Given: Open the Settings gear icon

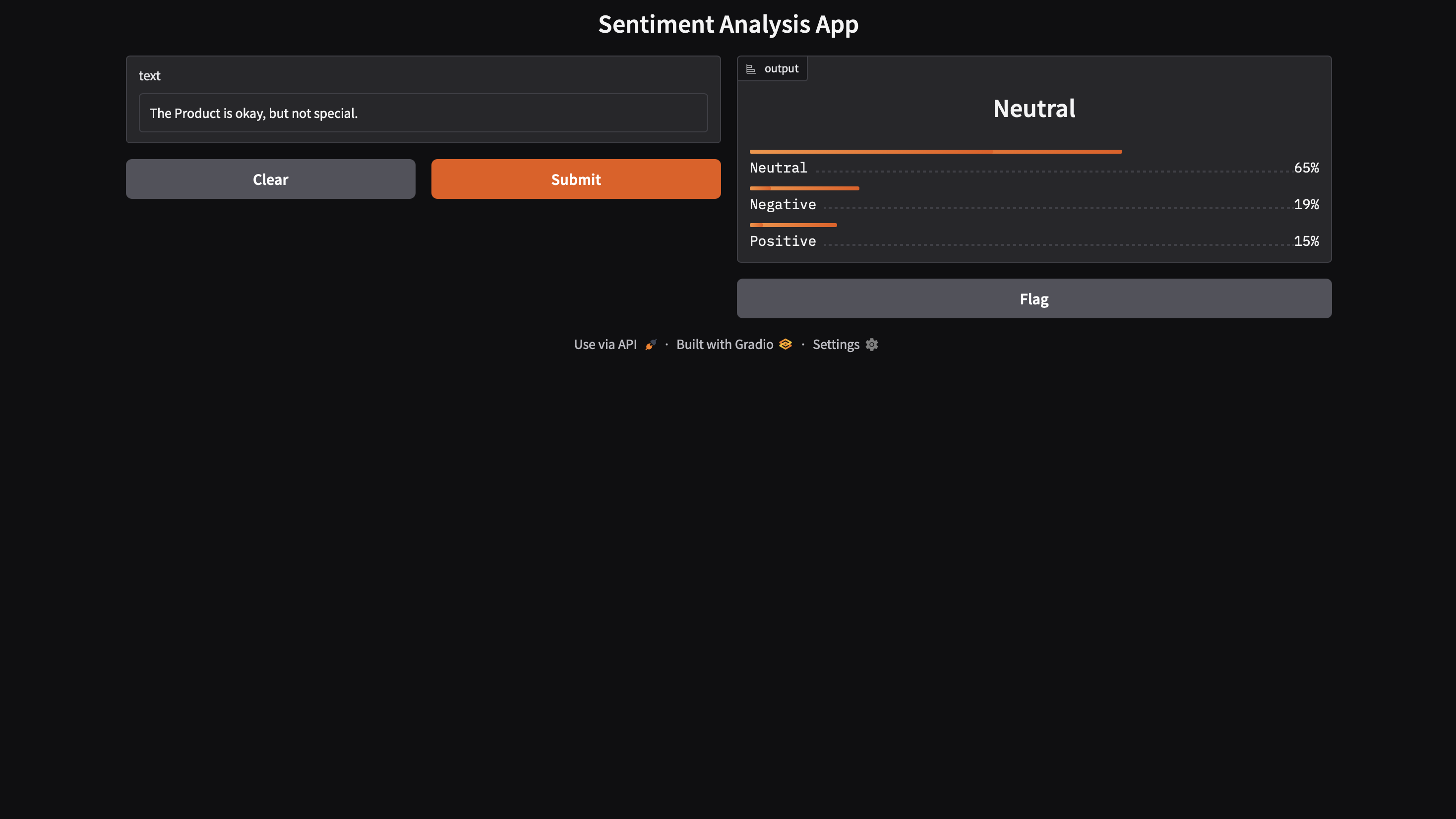Looking at the screenshot, I should point(871,345).
